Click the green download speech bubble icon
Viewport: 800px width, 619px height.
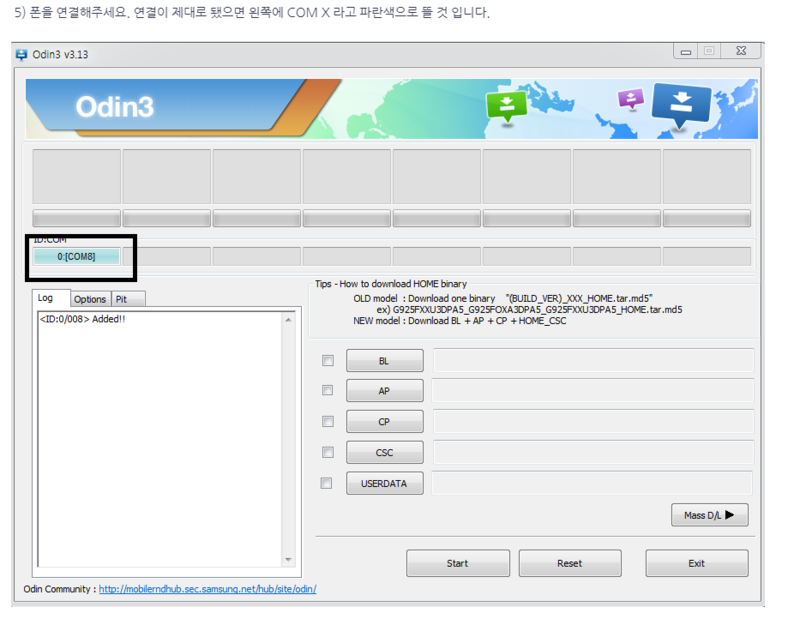coord(506,105)
